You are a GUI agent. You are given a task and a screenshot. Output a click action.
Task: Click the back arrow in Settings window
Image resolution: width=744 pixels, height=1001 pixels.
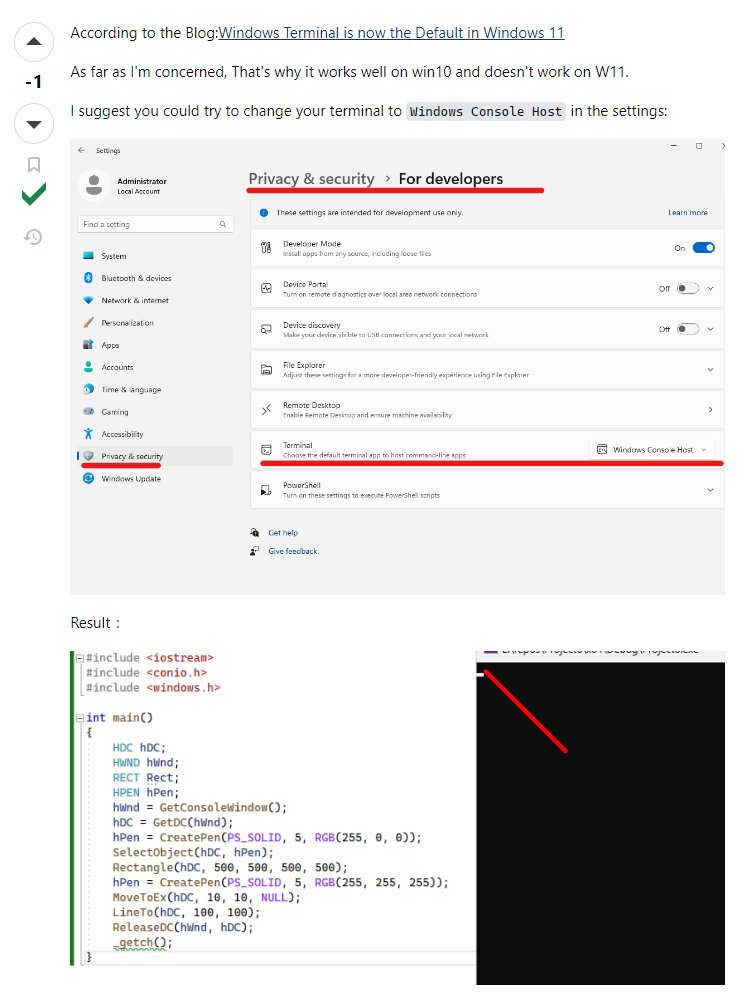(x=81, y=151)
